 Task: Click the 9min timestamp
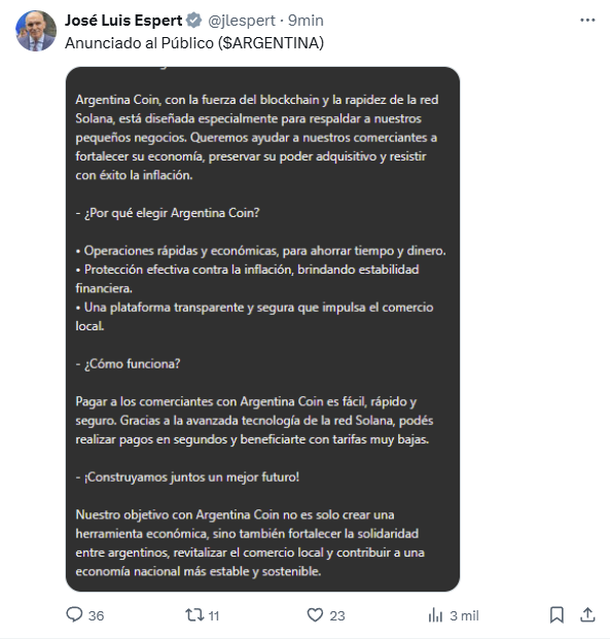pos(307,20)
